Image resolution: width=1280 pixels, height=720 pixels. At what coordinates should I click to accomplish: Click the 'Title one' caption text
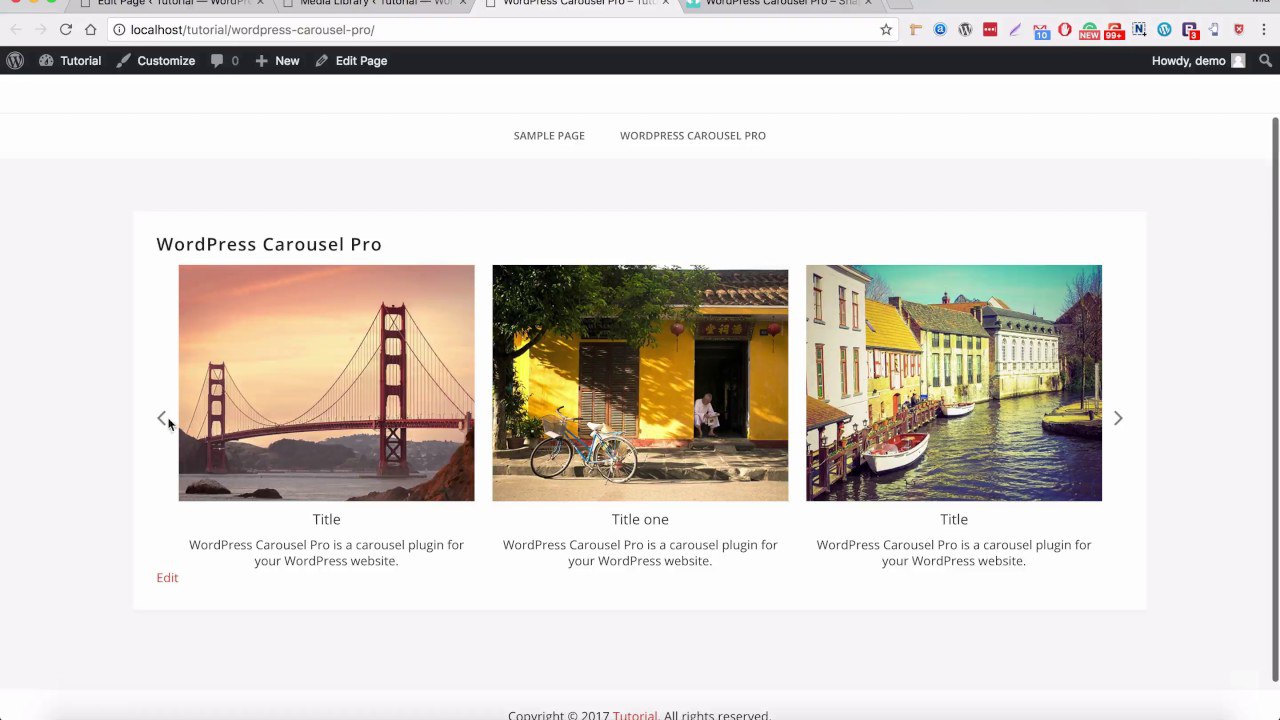pos(640,519)
